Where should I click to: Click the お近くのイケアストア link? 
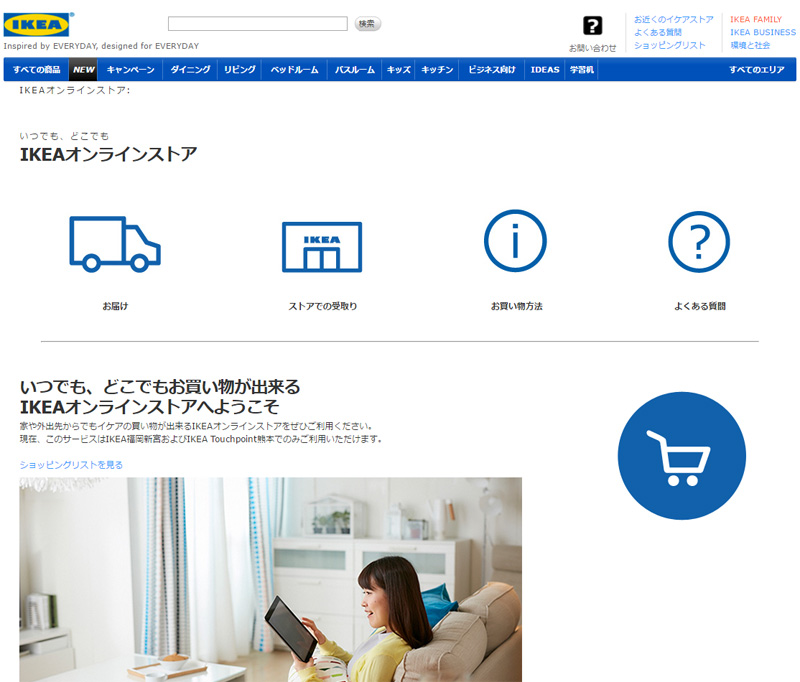click(673, 19)
